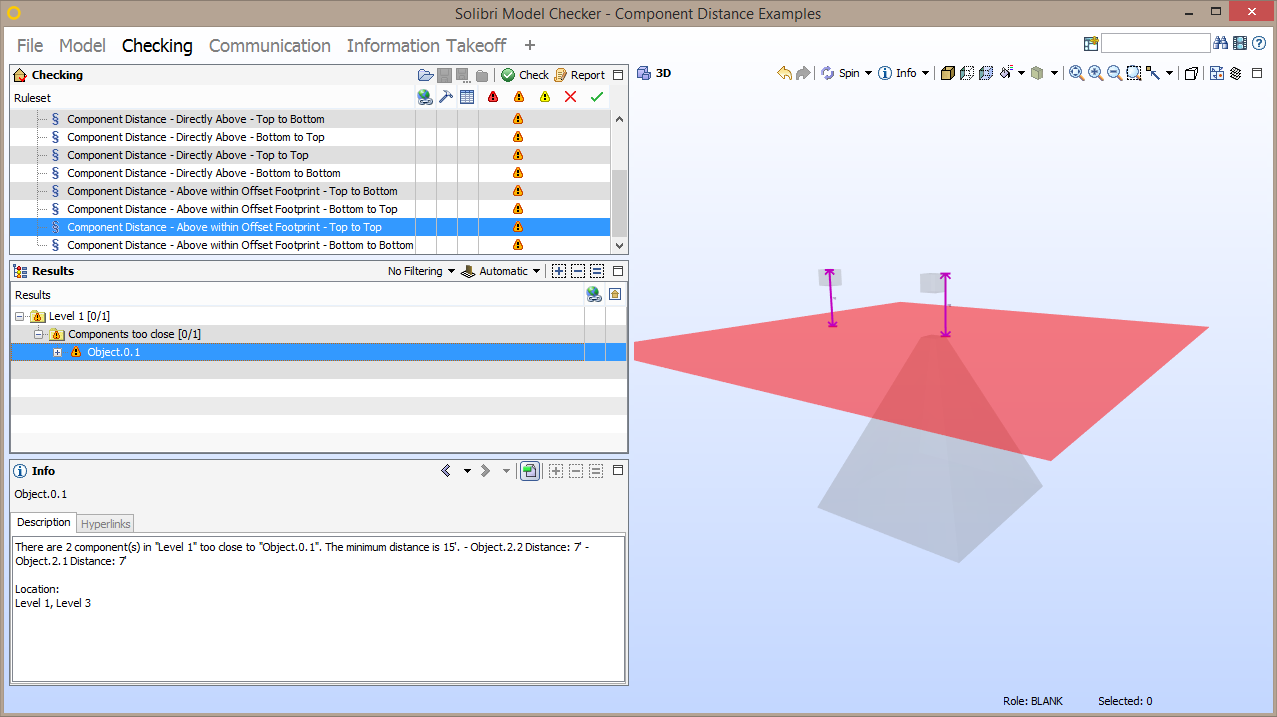Click the solid box rendering icon
Image resolution: width=1277 pixels, height=717 pixels.
(x=948, y=73)
